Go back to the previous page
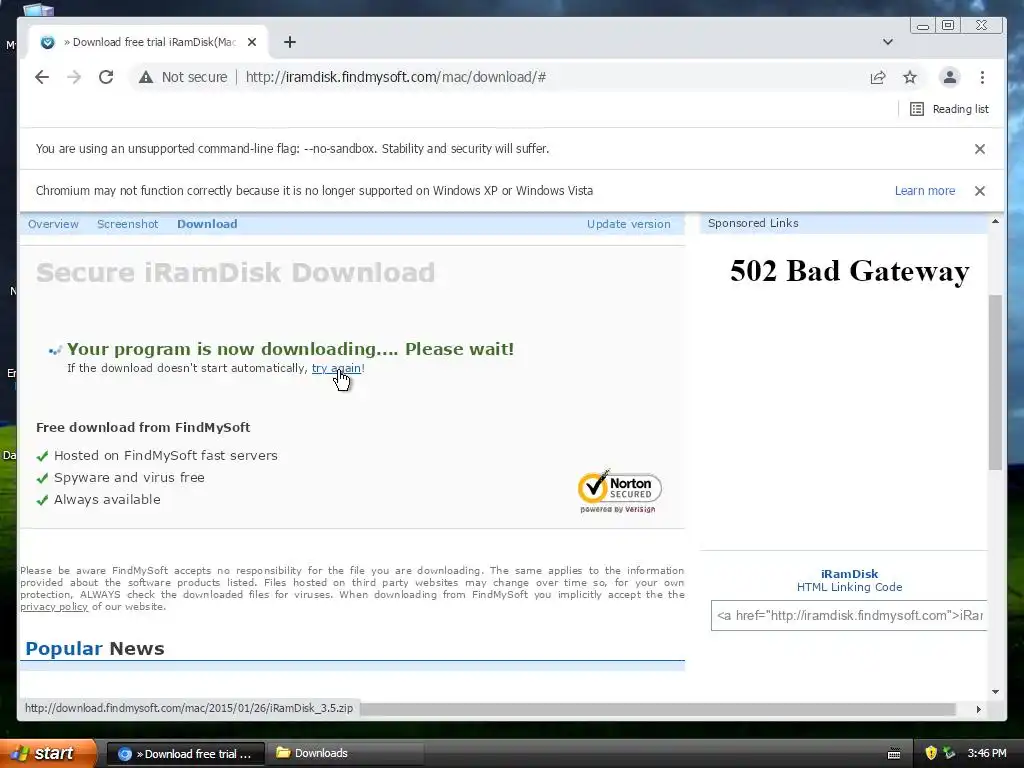This screenshot has width=1024, height=768. pos(42,77)
